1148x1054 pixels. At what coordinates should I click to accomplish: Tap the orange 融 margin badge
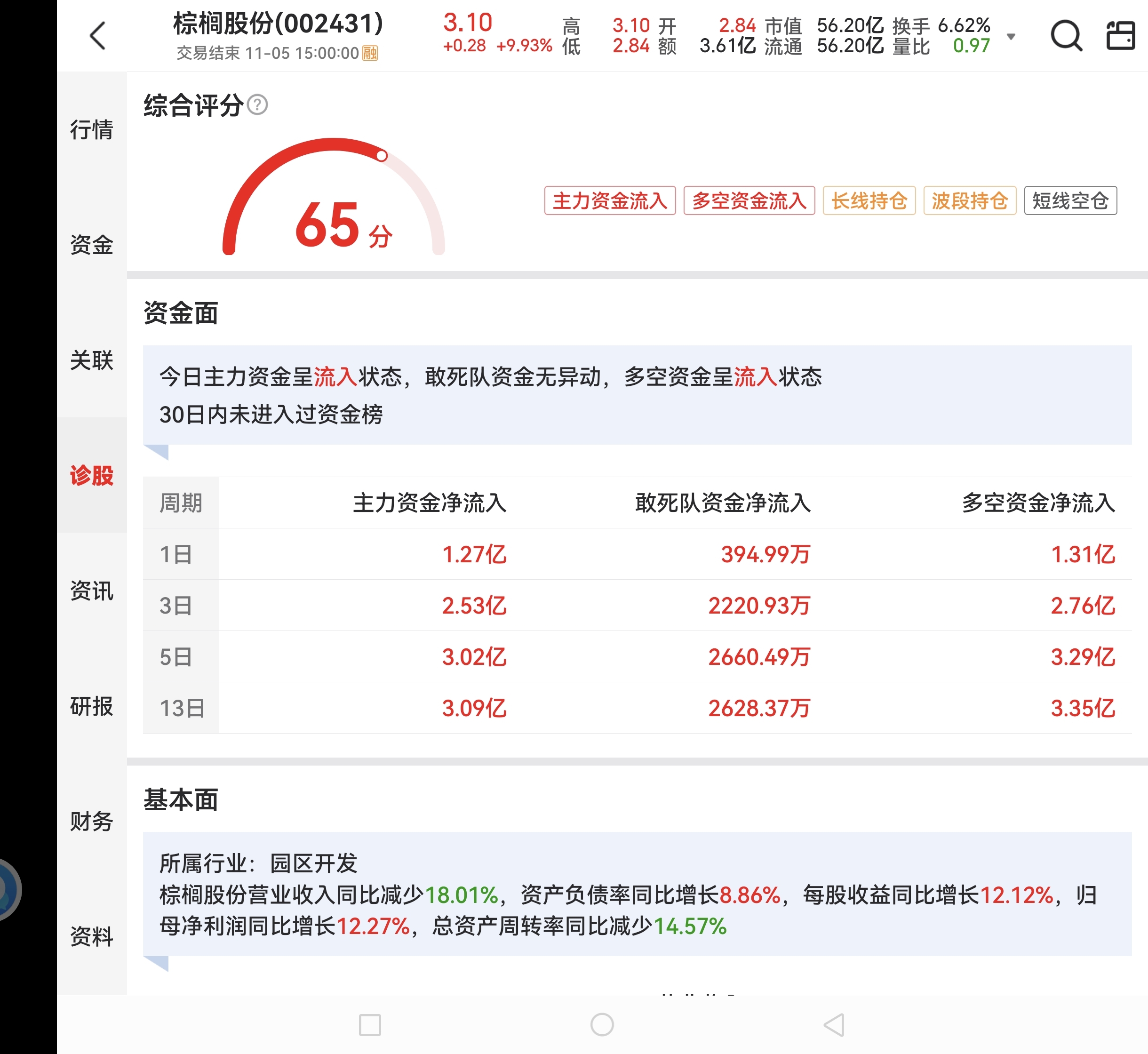tap(370, 53)
